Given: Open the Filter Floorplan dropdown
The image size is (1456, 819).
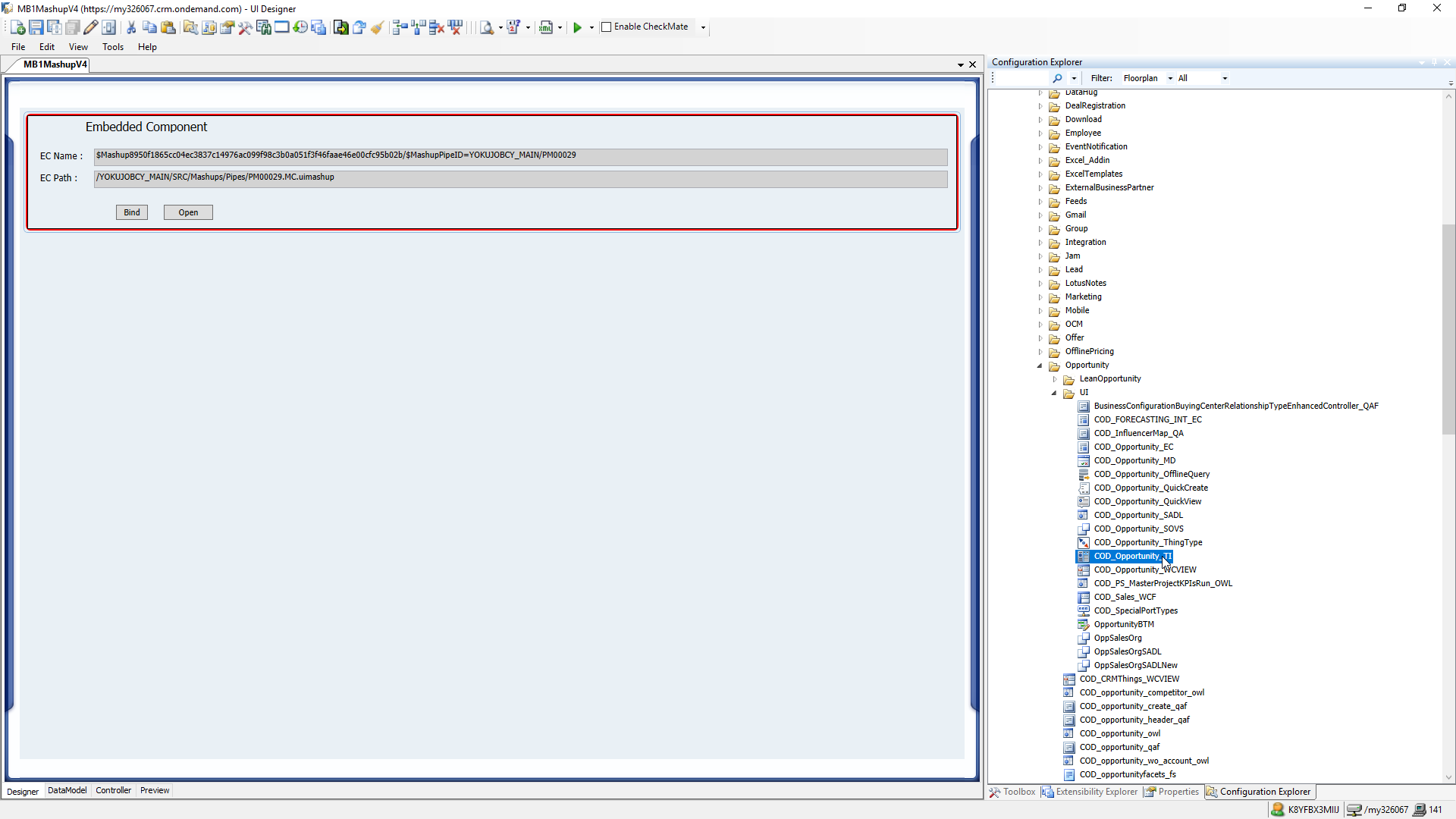Looking at the screenshot, I should (x=1170, y=78).
